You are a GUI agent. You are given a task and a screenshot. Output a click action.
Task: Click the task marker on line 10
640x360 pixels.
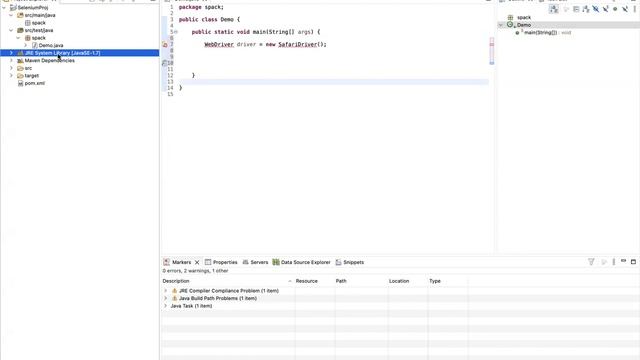[164, 63]
